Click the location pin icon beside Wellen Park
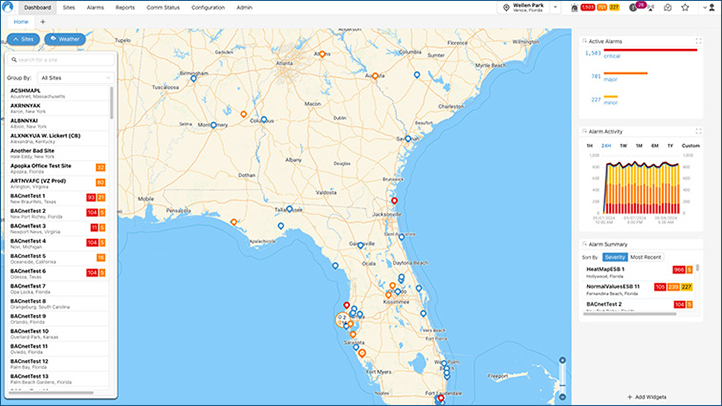This screenshot has width=722, height=406. coord(506,8)
